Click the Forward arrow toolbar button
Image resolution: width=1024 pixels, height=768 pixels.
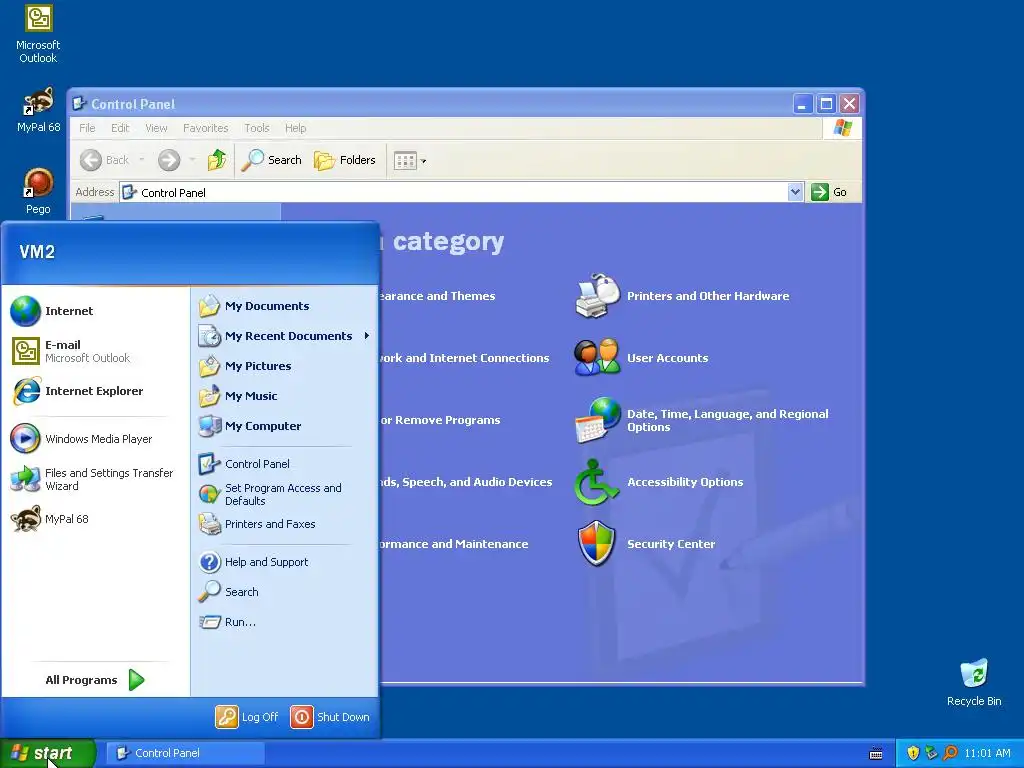click(x=169, y=160)
